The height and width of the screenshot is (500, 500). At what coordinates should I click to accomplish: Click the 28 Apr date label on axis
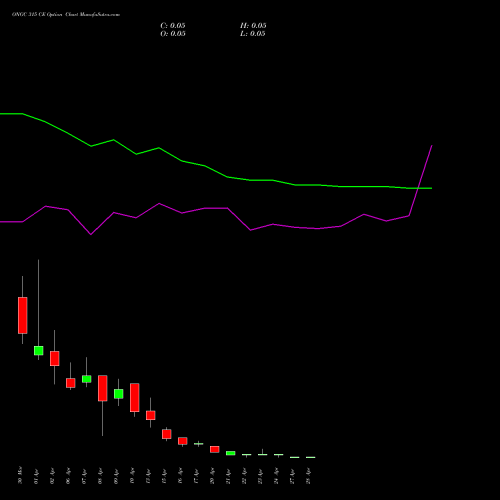pyautogui.click(x=308, y=476)
